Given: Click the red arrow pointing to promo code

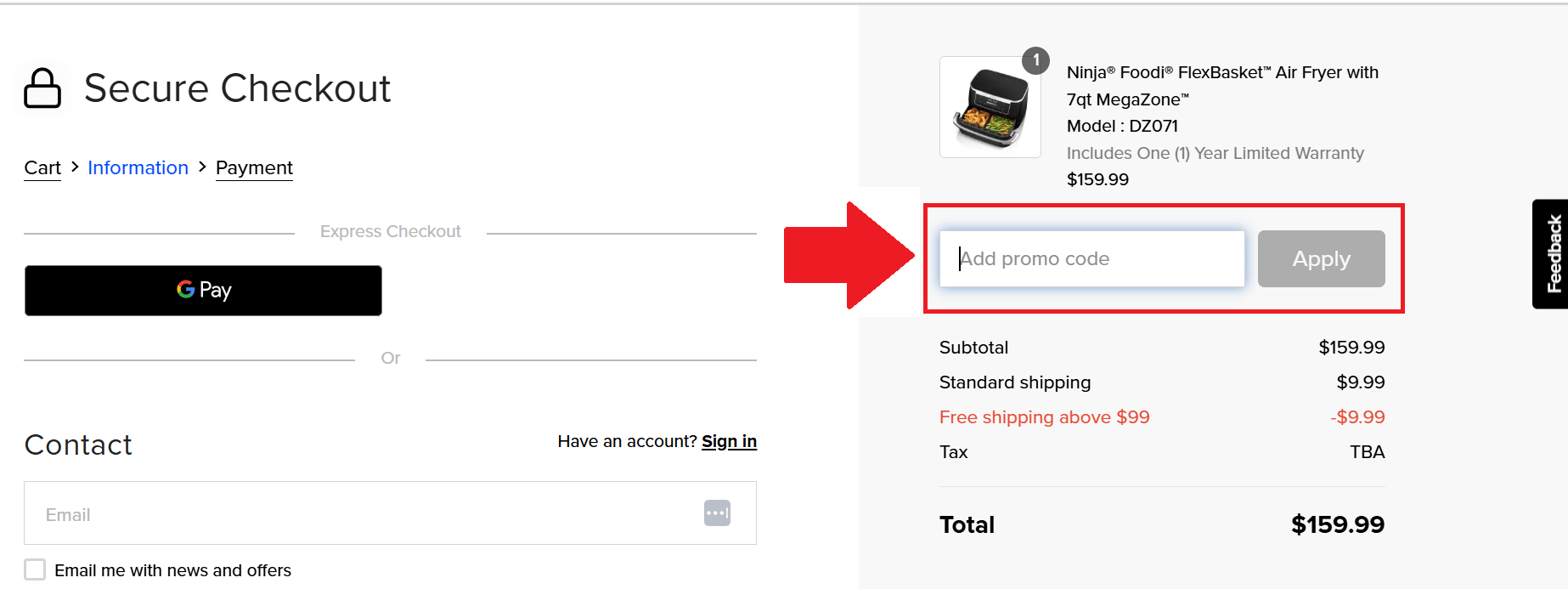Looking at the screenshot, I should [x=849, y=255].
